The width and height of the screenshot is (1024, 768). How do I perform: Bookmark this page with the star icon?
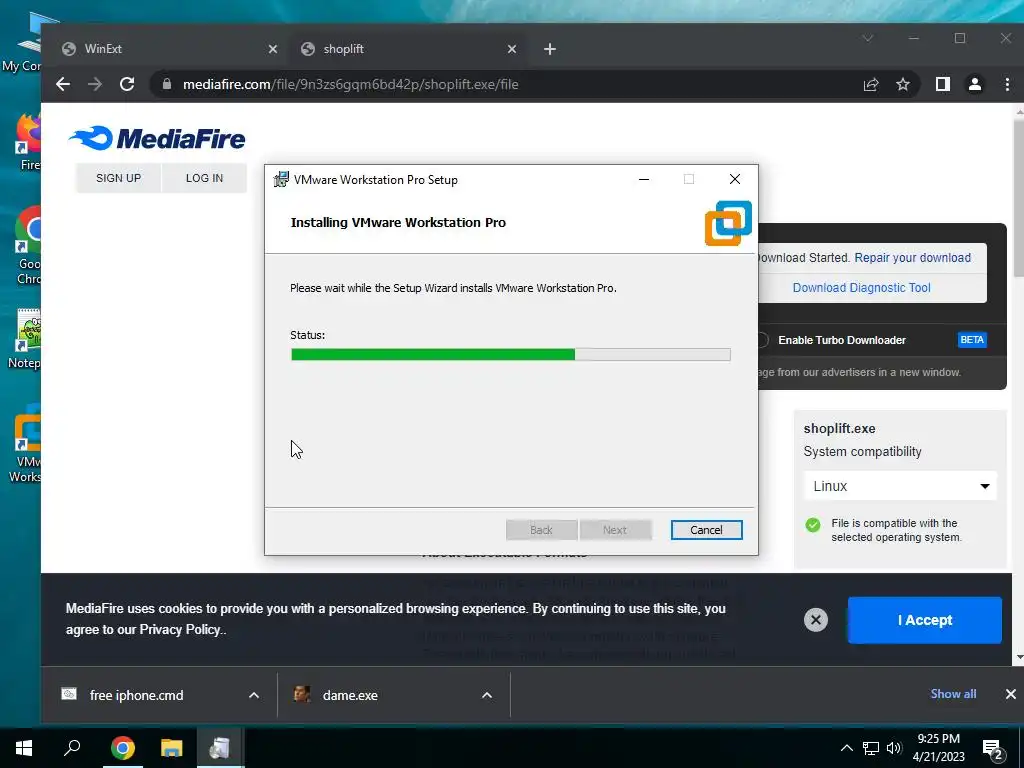(903, 84)
